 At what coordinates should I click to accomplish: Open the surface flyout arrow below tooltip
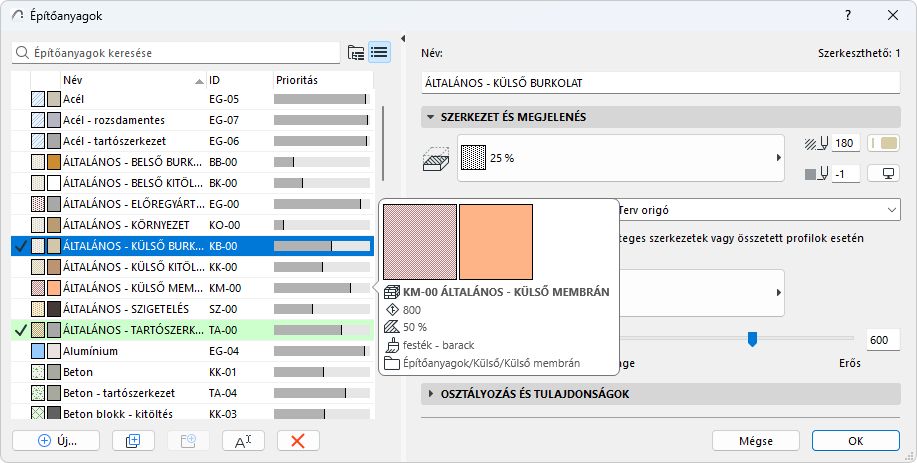(x=778, y=292)
